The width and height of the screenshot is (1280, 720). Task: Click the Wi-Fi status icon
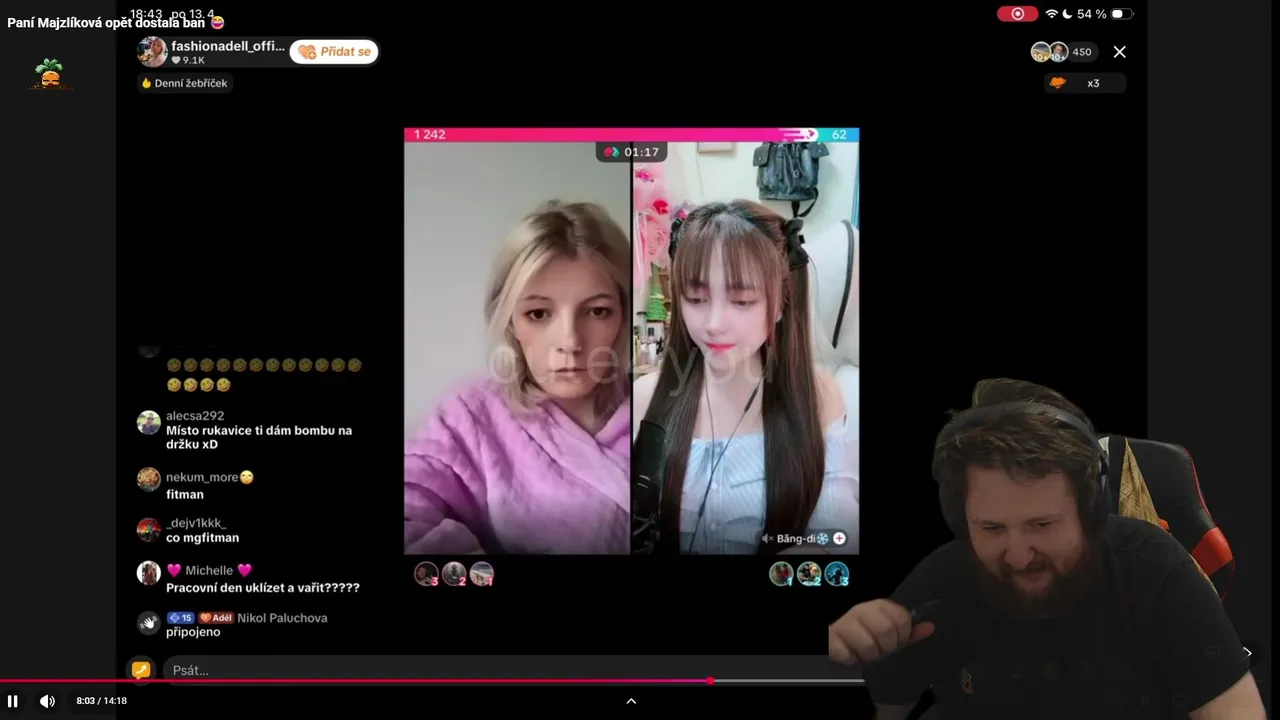click(x=1051, y=14)
